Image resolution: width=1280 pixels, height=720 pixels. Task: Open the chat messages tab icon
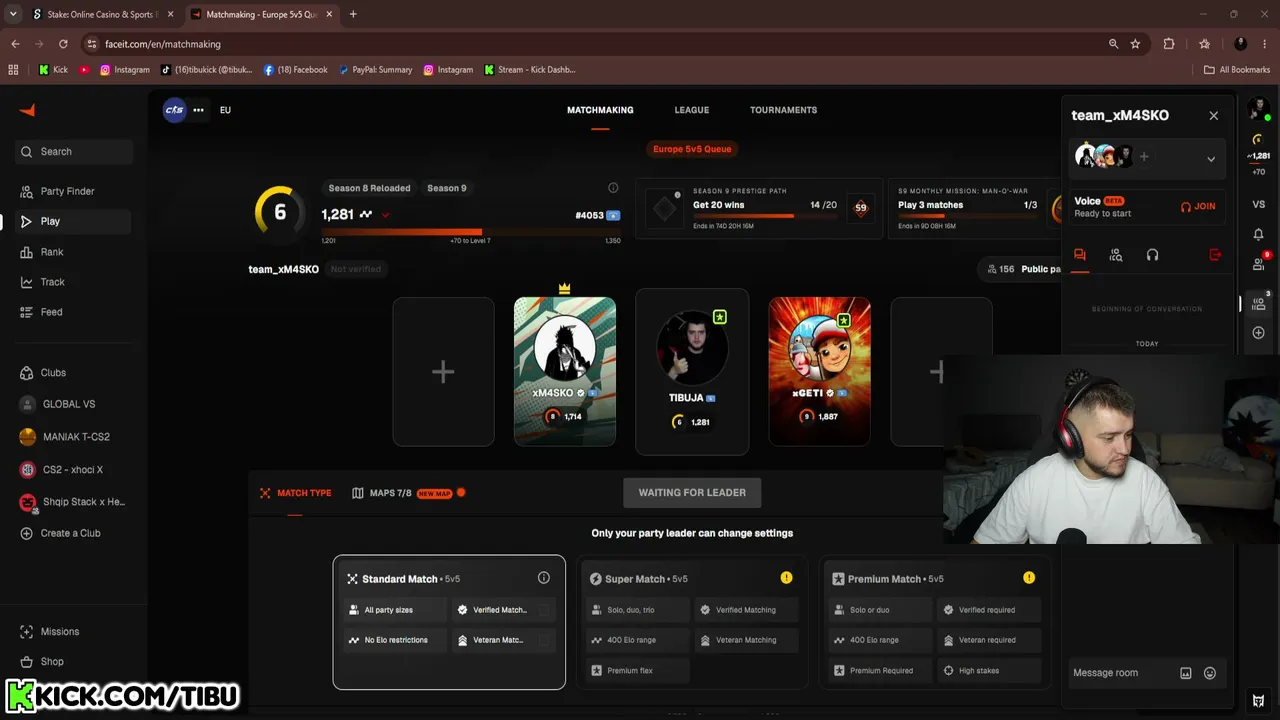1080,255
